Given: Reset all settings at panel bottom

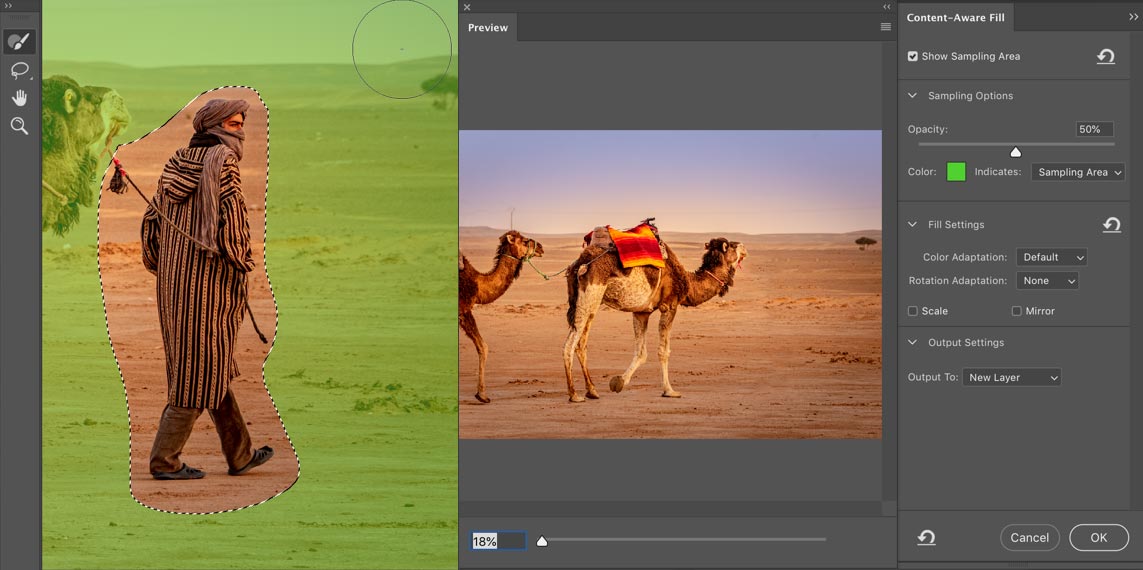Looking at the screenshot, I should 926,538.
